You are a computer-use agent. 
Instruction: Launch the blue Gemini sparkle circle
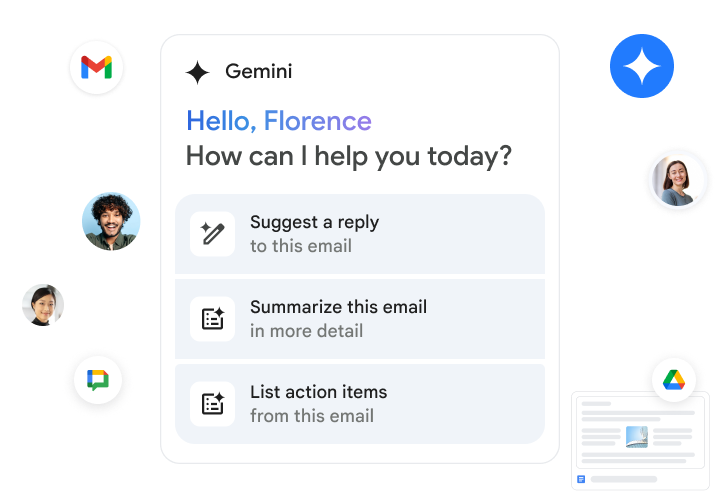point(642,66)
